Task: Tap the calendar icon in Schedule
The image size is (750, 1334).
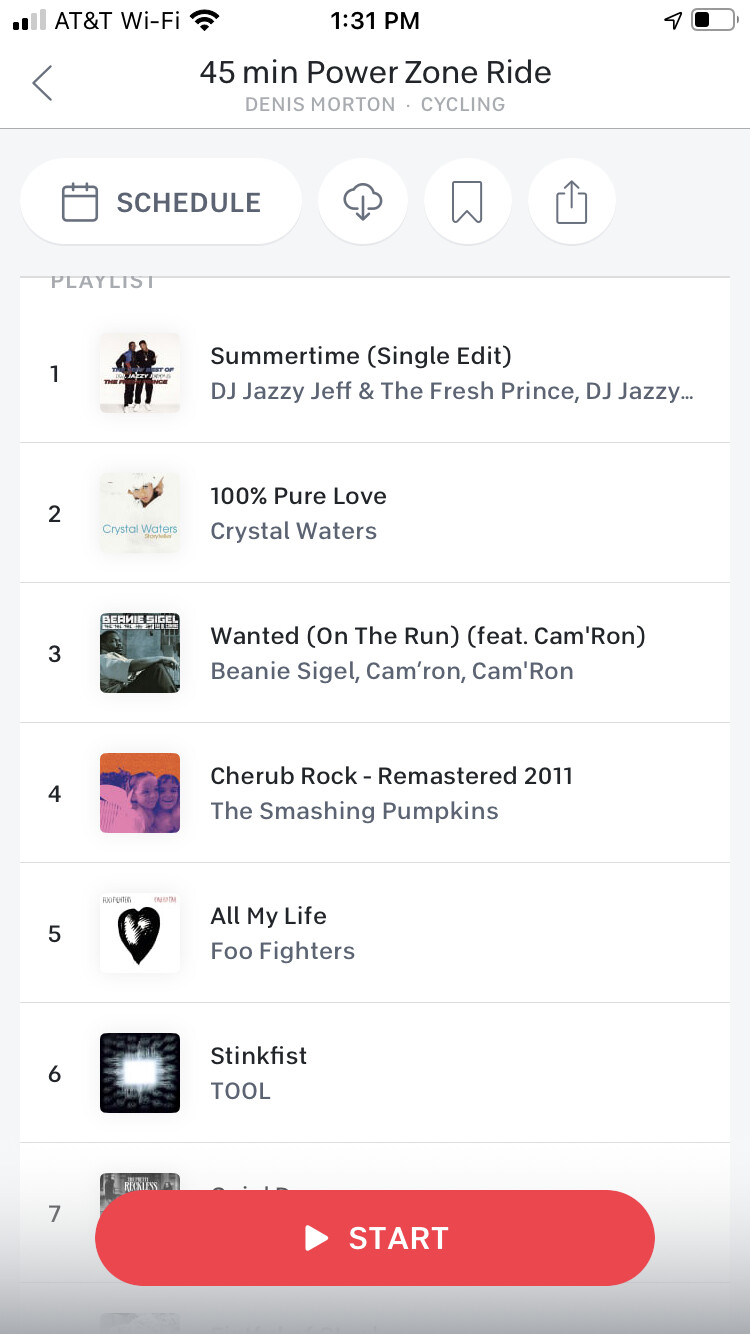Action: (x=80, y=202)
